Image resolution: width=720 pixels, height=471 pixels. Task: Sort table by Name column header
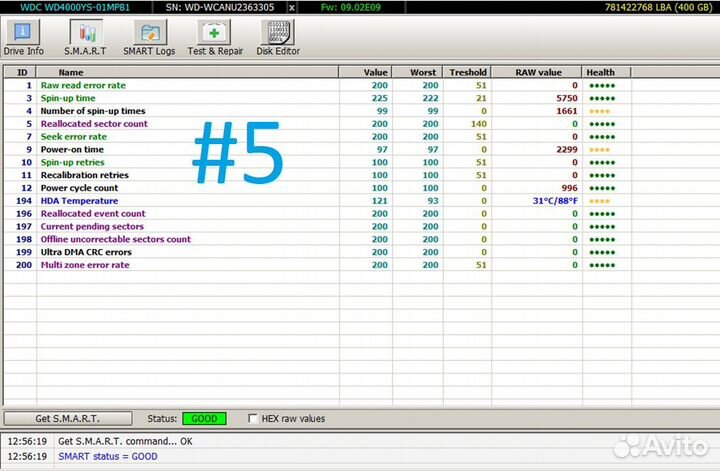pyautogui.click(x=70, y=72)
